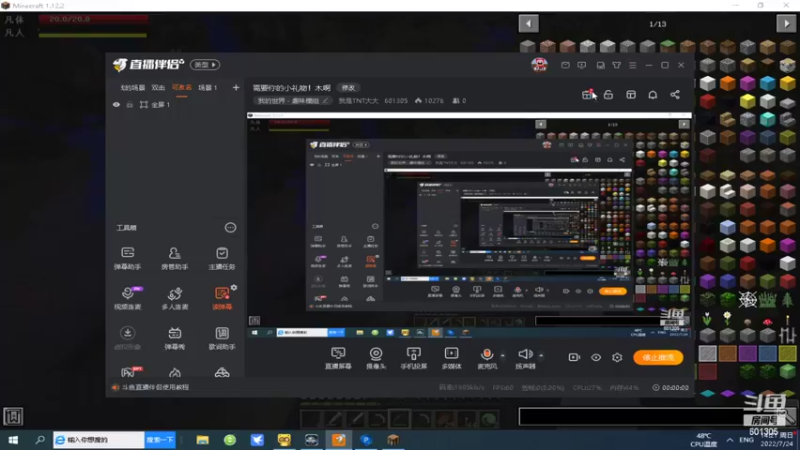The width and height of the screenshot is (800, 450).
Task: Add a 摄像头 camera source
Action: coord(376,358)
